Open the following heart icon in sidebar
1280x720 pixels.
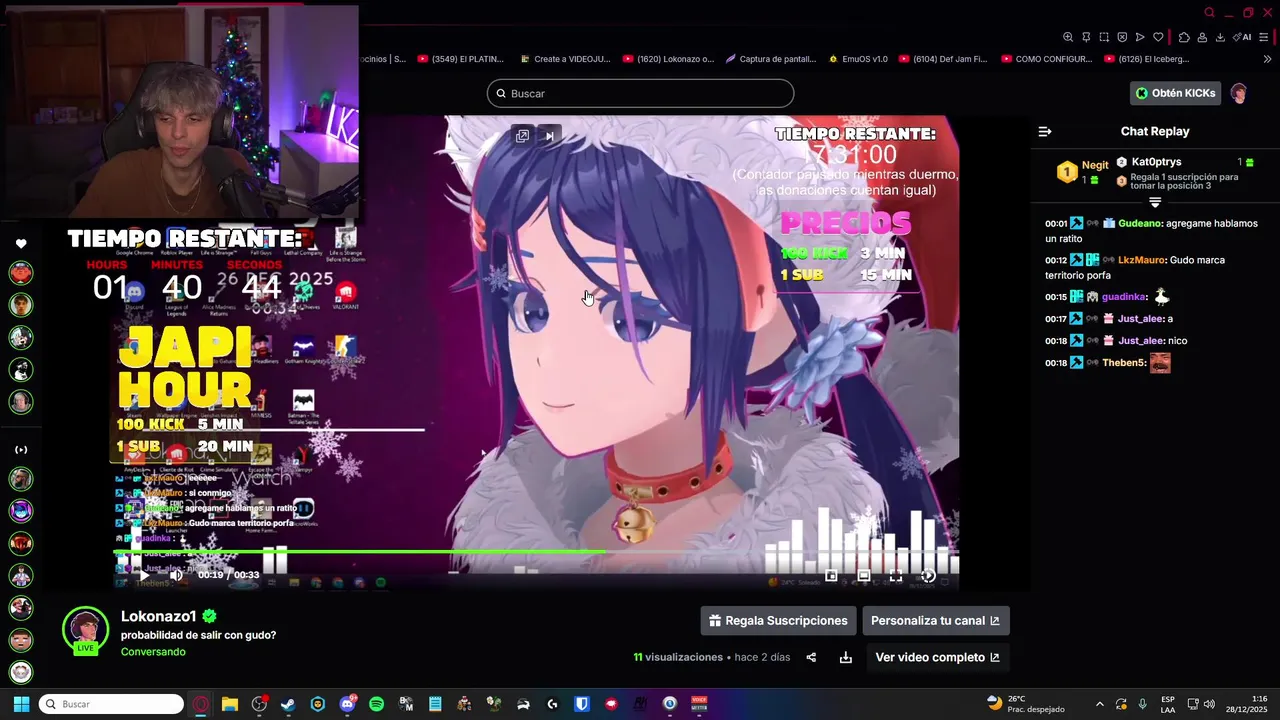(x=21, y=244)
